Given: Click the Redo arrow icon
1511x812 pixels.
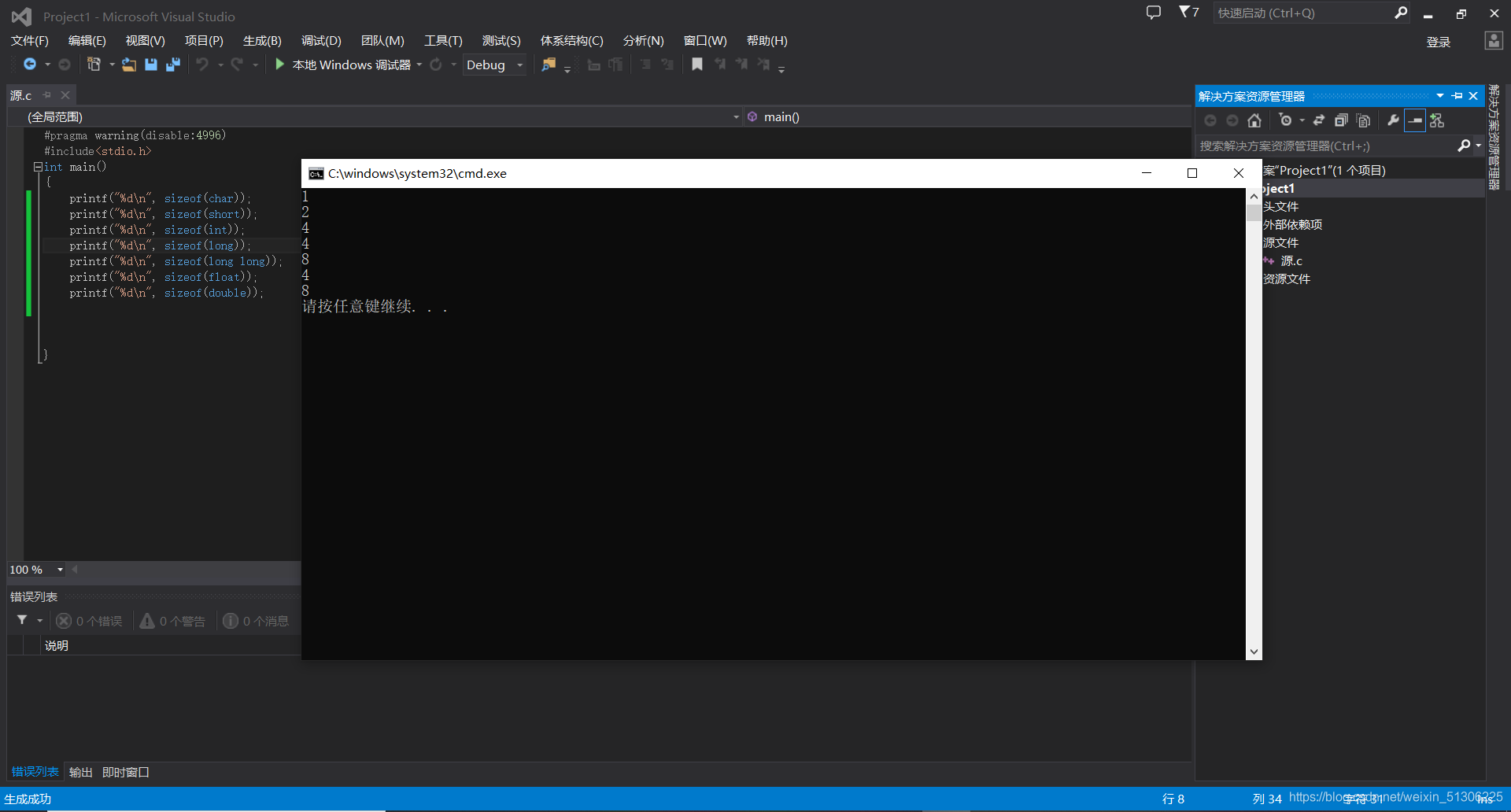Looking at the screenshot, I should (x=237, y=65).
